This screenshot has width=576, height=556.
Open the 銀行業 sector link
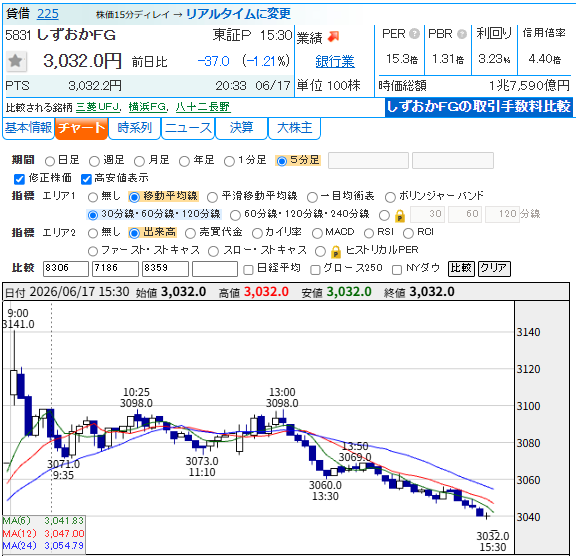(x=335, y=61)
